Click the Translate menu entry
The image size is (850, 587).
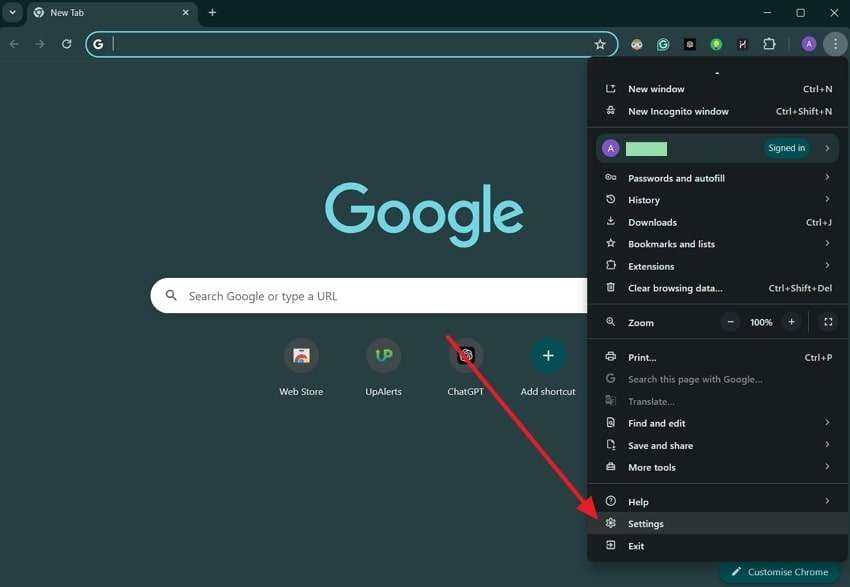pyautogui.click(x=718, y=402)
